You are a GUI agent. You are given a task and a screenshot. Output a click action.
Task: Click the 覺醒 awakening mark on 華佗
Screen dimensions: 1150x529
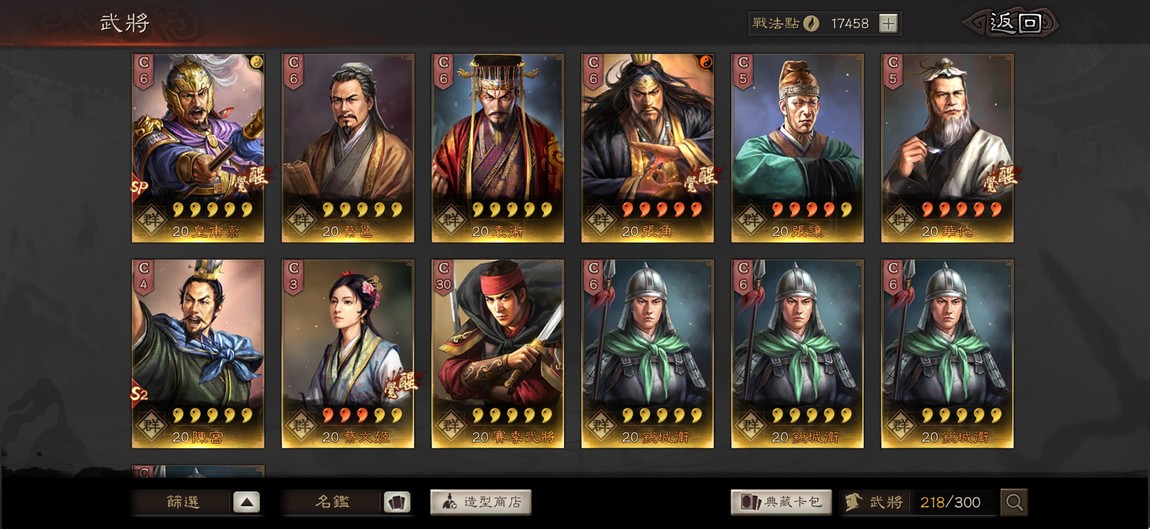(1000, 178)
